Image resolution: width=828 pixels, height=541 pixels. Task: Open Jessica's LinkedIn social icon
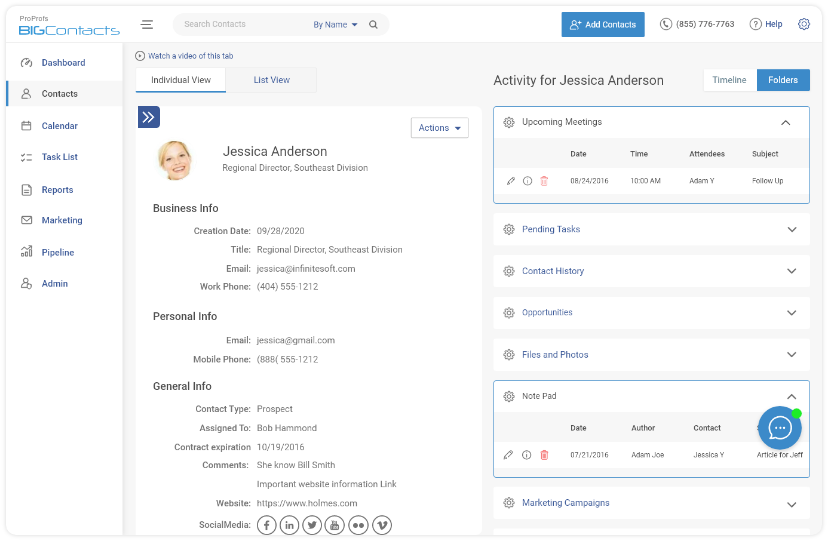[289, 525]
